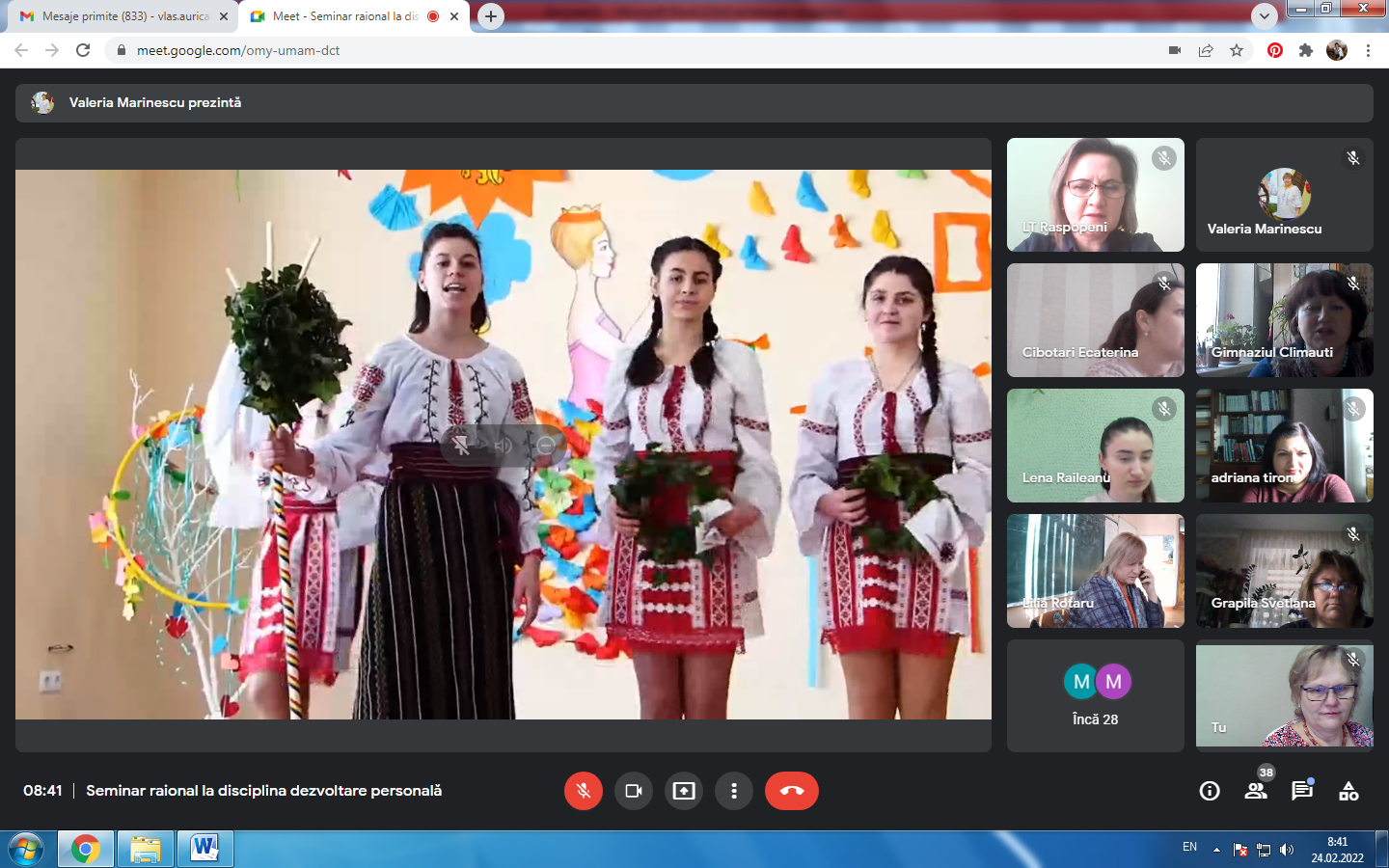Open the three-dot more options menu
The height and width of the screenshot is (868, 1389).
[734, 791]
